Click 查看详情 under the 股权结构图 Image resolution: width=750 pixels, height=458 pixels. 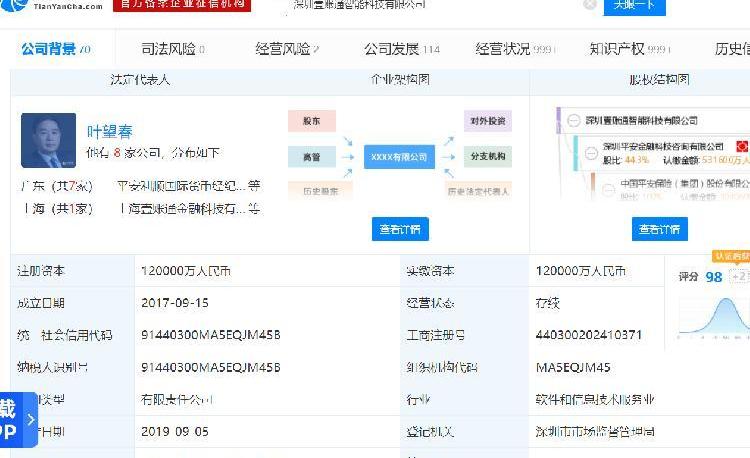pyautogui.click(x=660, y=229)
